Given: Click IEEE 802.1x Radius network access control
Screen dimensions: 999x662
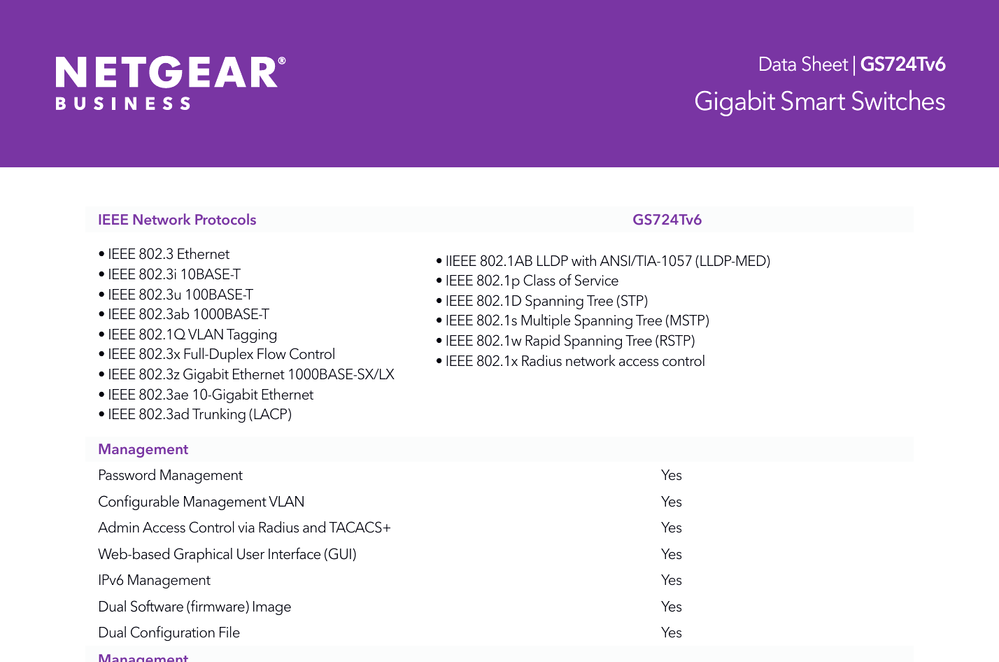Looking at the screenshot, I should click(x=575, y=361).
